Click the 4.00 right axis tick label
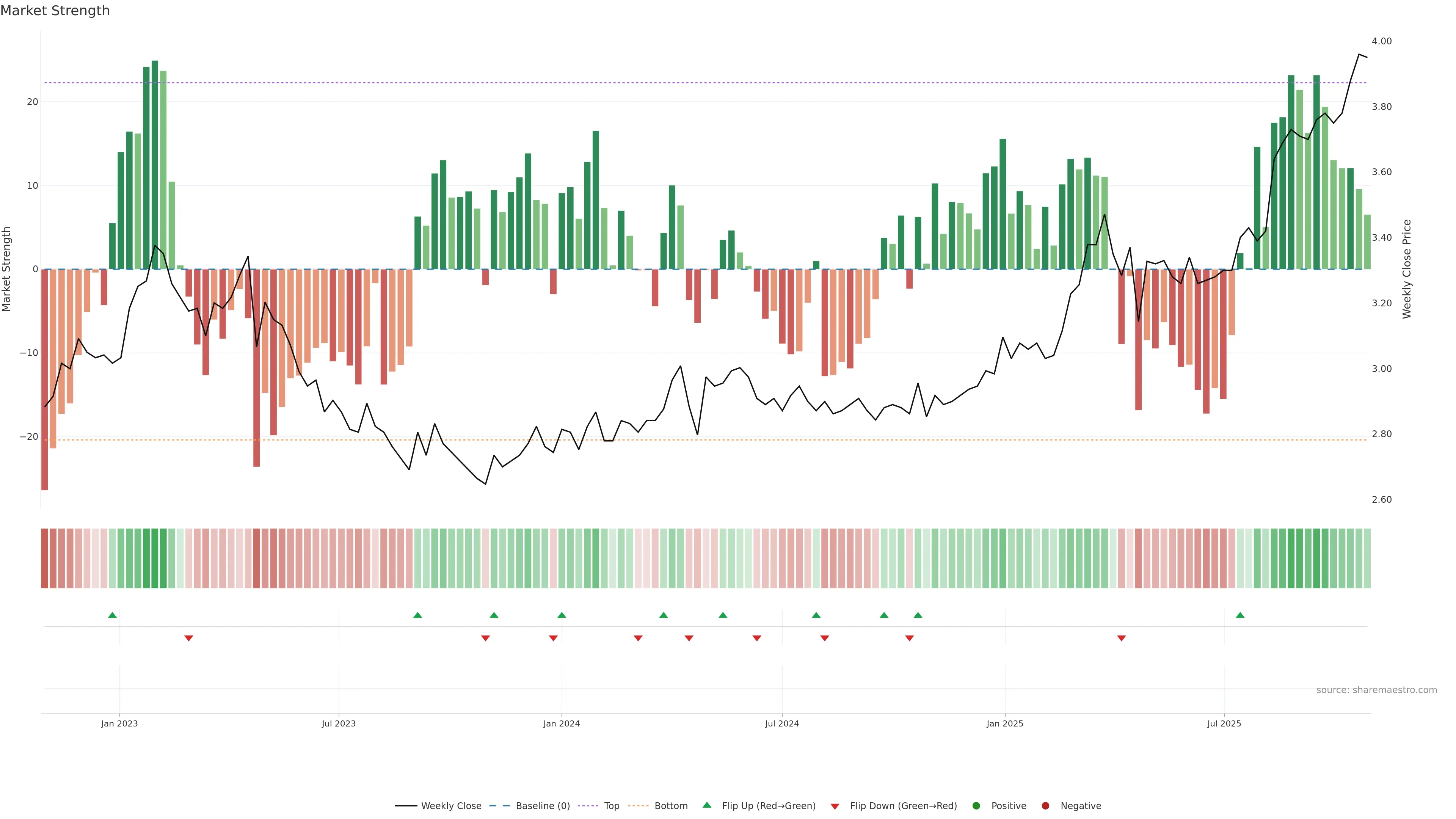 (x=1381, y=41)
